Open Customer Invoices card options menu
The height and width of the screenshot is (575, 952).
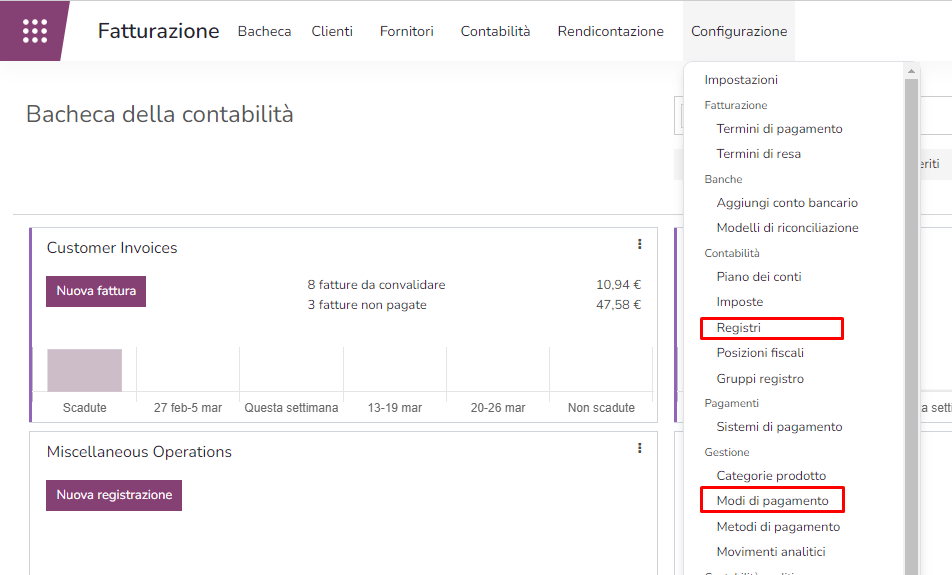[x=639, y=244]
